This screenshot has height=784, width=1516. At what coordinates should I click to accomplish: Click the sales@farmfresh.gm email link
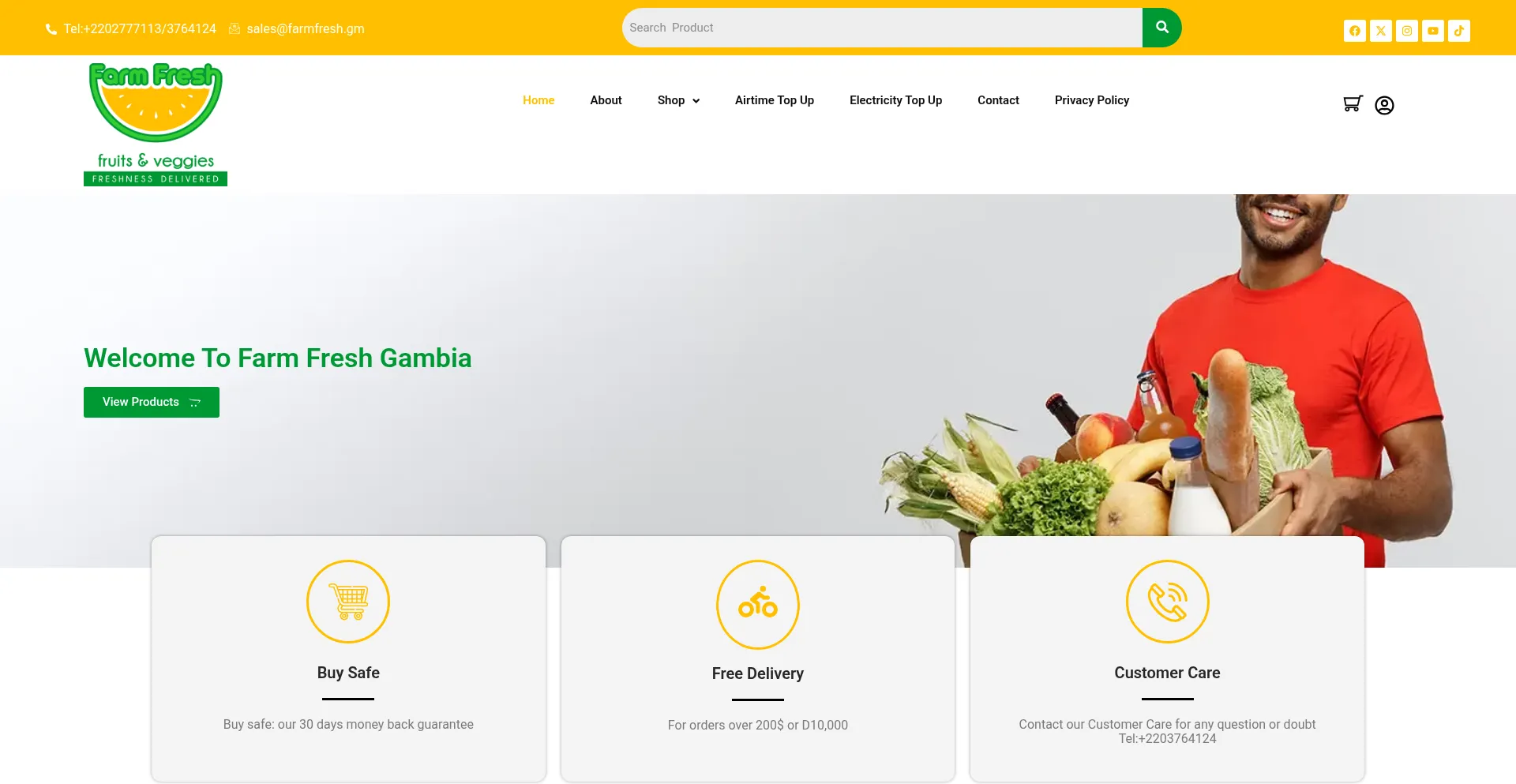(305, 28)
